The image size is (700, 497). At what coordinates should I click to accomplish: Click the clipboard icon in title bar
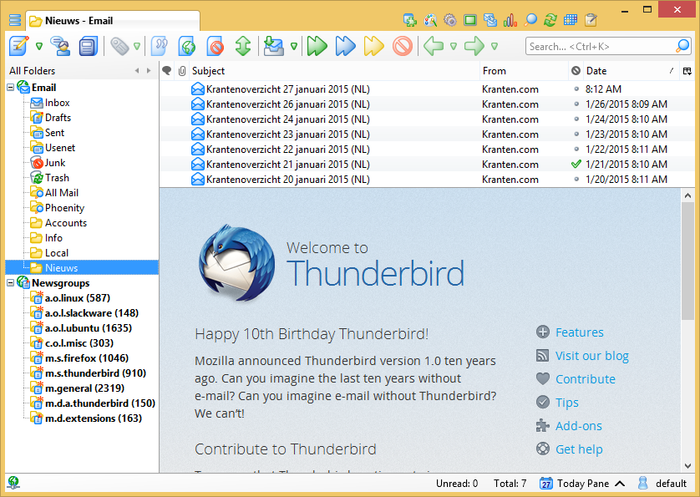[x=591, y=20]
